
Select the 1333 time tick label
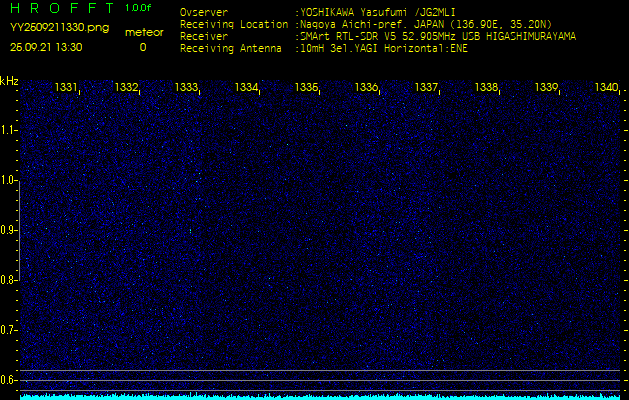click(x=186, y=88)
